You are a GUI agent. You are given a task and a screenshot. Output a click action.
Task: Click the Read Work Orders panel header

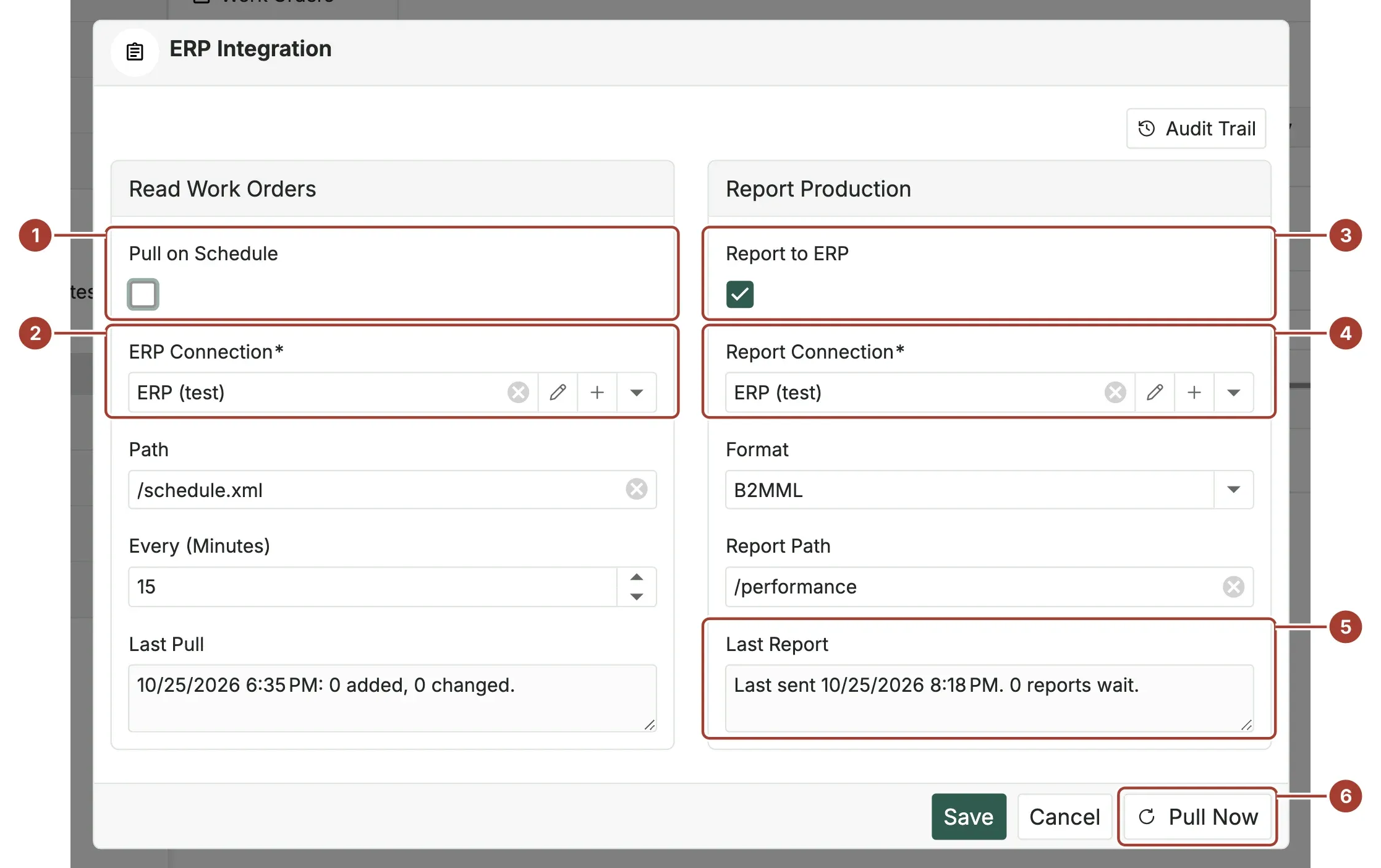point(392,189)
